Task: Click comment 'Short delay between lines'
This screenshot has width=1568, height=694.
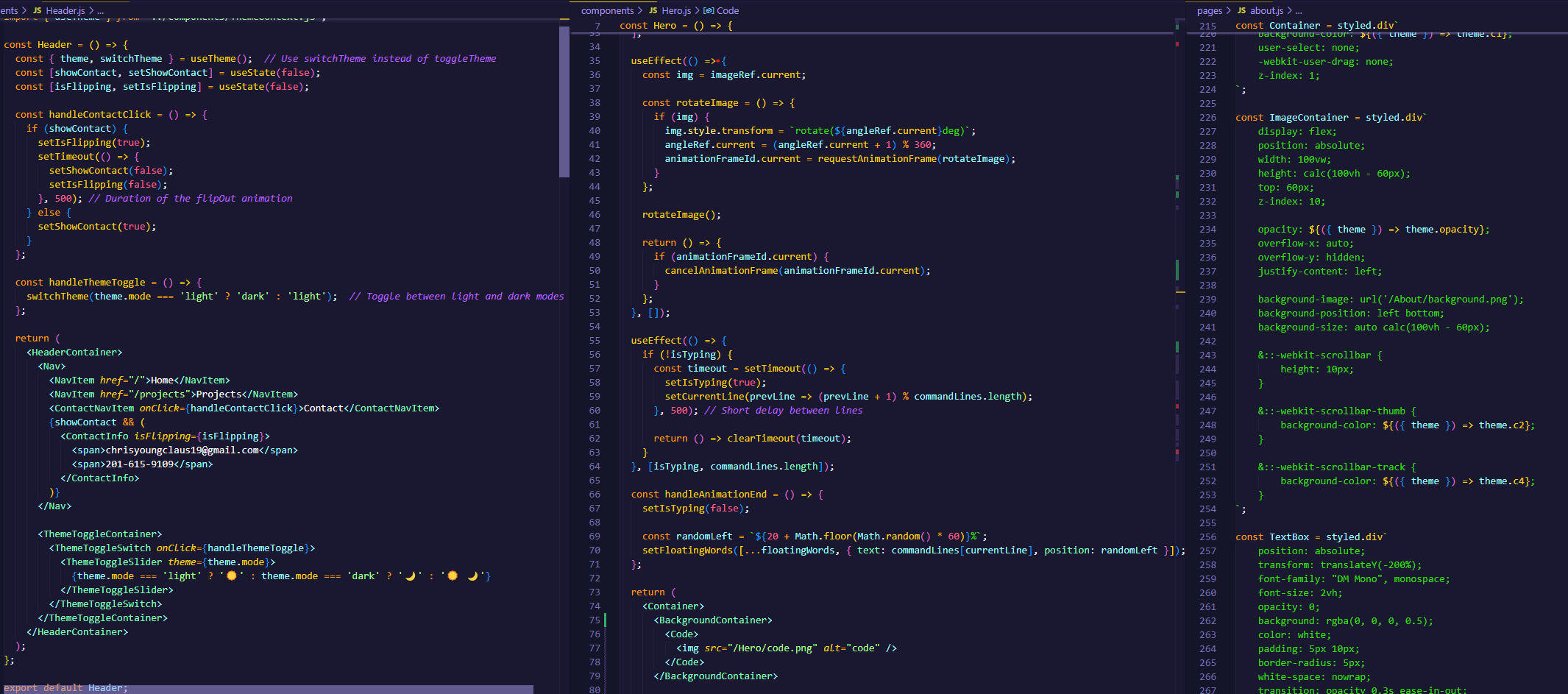Action: pos(783,411)
